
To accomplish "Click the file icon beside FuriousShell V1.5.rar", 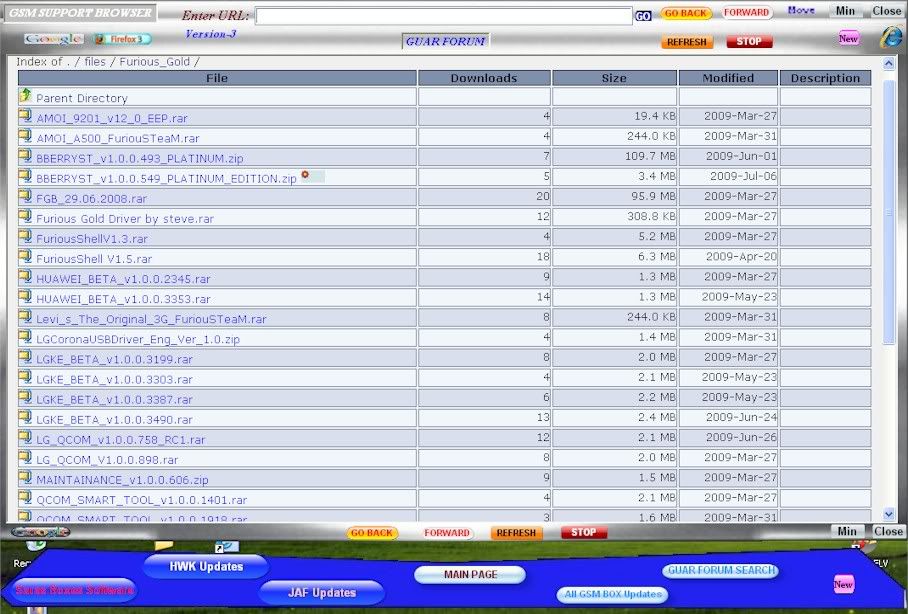I will [25, 257].
